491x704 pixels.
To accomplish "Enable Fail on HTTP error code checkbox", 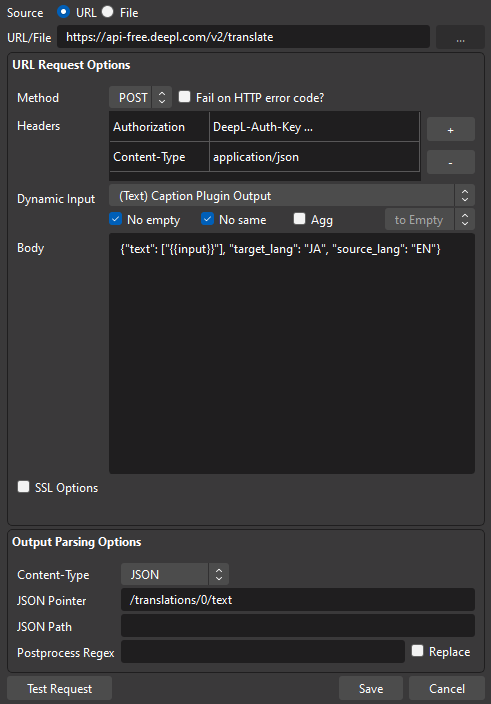I will coord(184,97).
